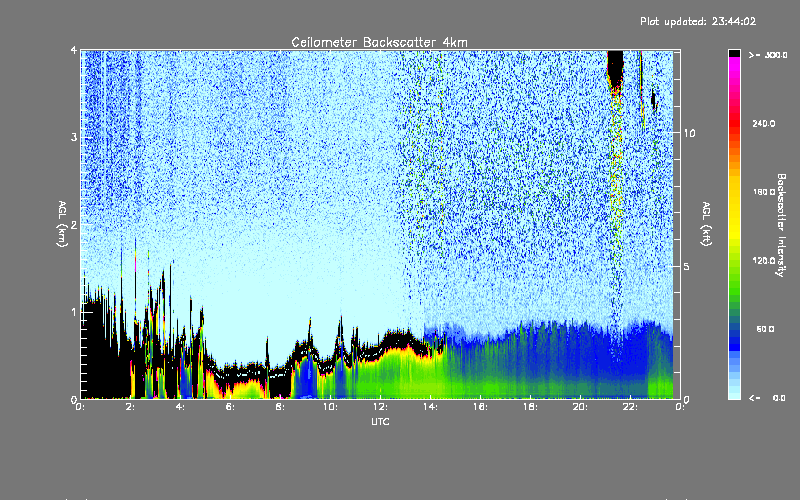The height and width of the screenshot is (500, 800).
Task: Click the right 'AGL (kft)' axis label
Action: 706,224
